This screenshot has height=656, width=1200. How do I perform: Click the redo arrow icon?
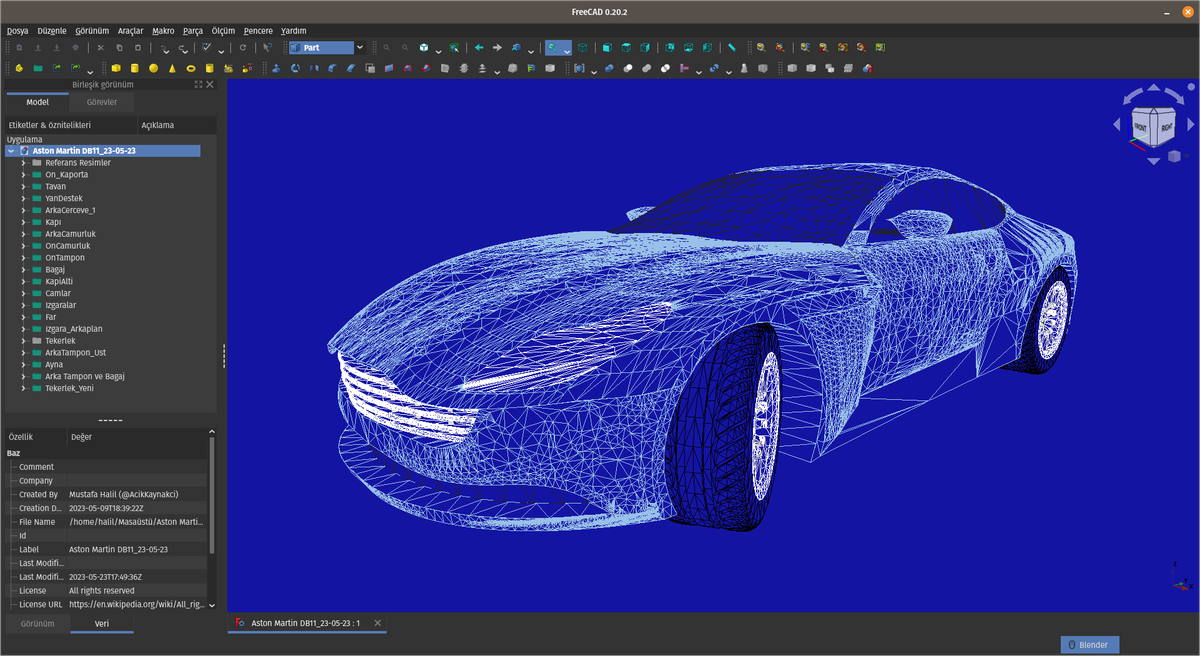tap(183, 47)
